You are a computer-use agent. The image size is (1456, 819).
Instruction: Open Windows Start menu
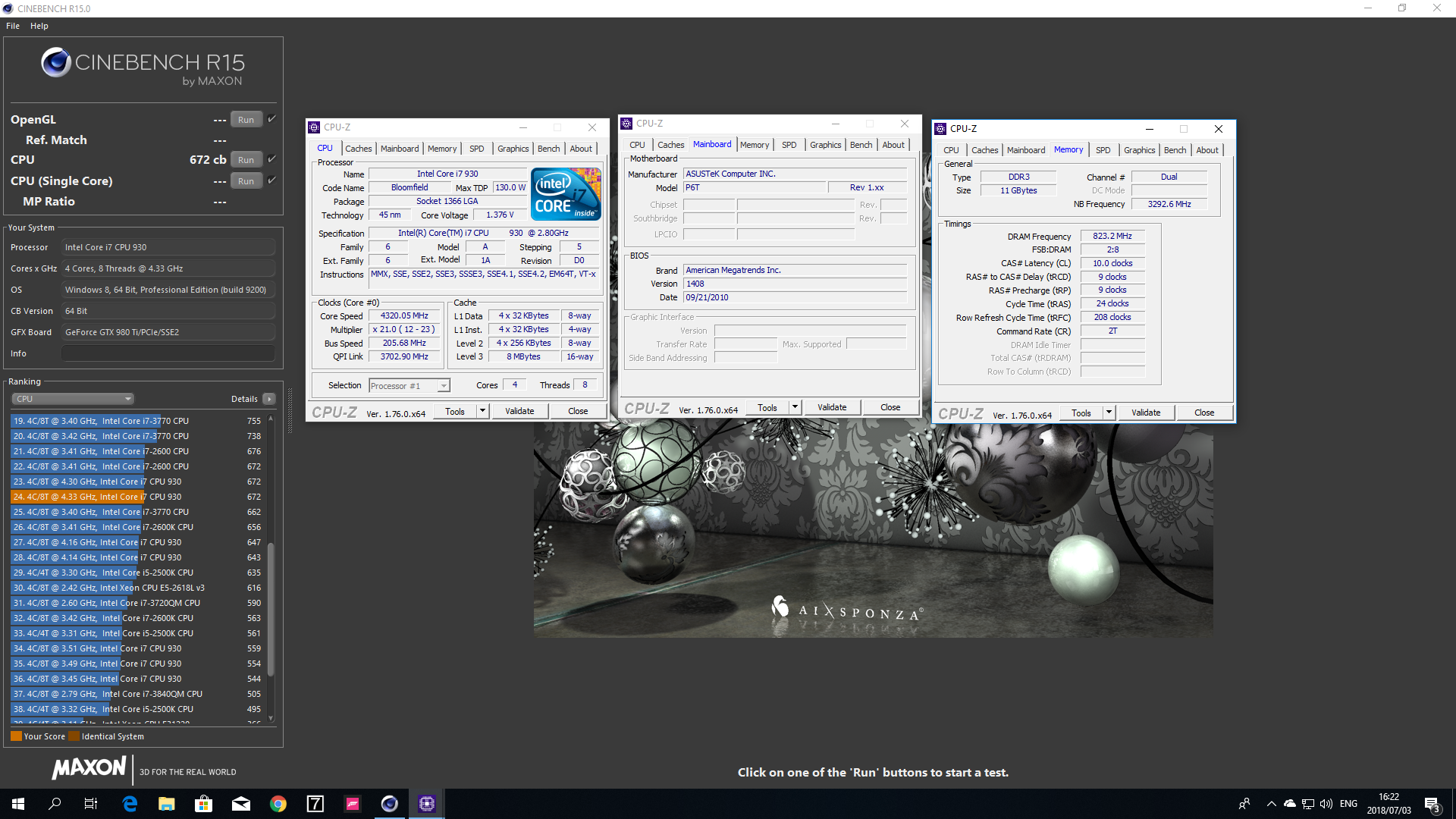18,804
